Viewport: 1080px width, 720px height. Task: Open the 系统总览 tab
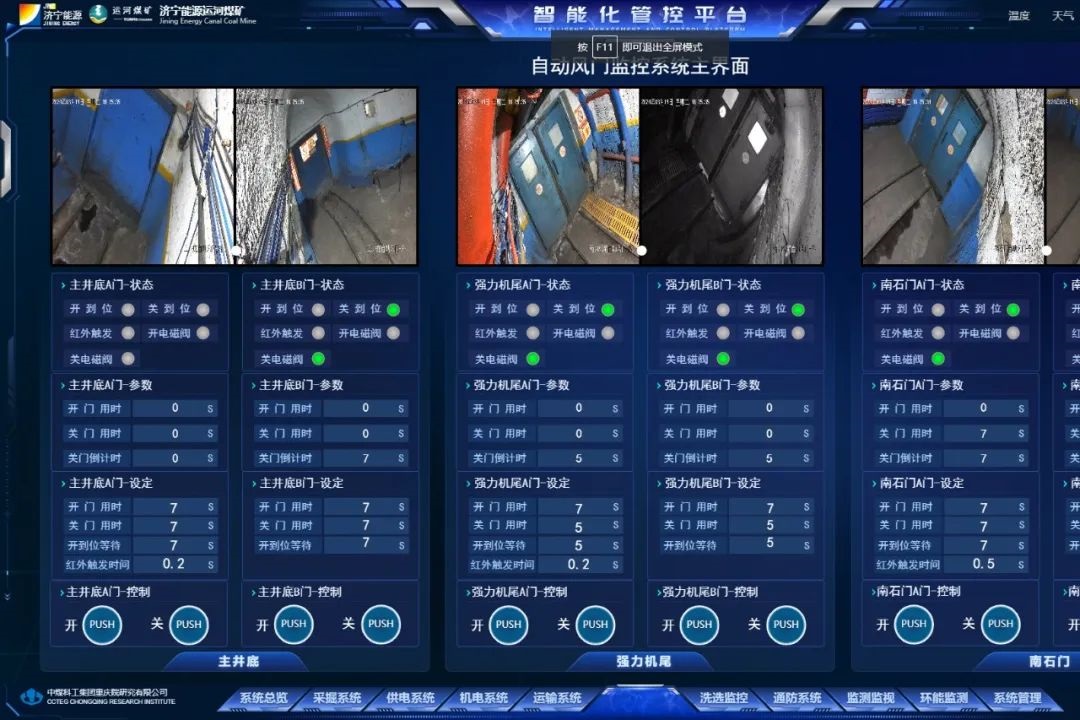tap(264, 698)
